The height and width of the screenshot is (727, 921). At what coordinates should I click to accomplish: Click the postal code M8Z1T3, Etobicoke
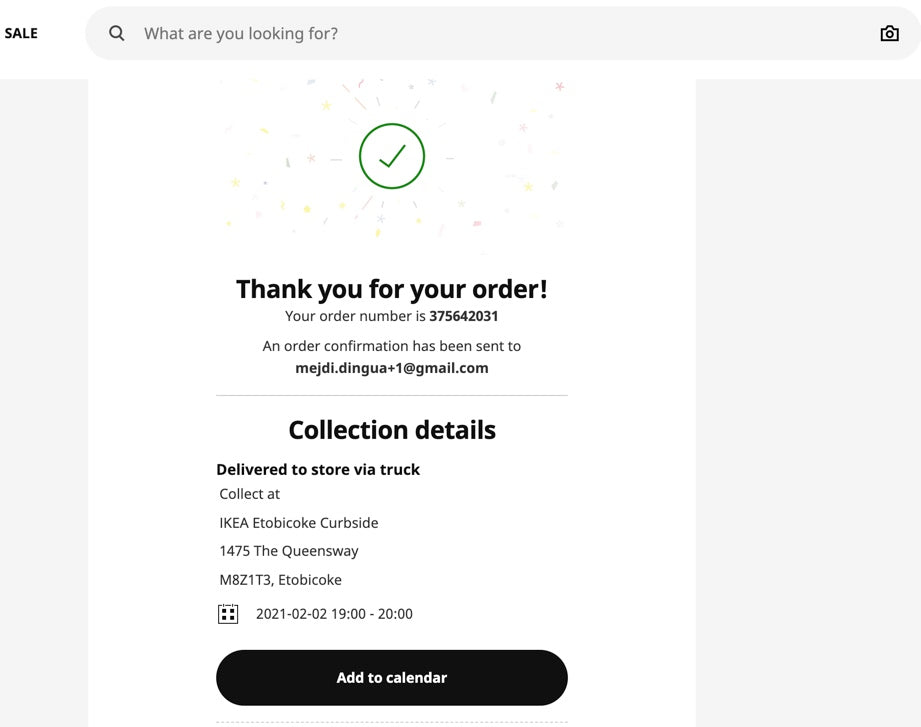(281, 580)
